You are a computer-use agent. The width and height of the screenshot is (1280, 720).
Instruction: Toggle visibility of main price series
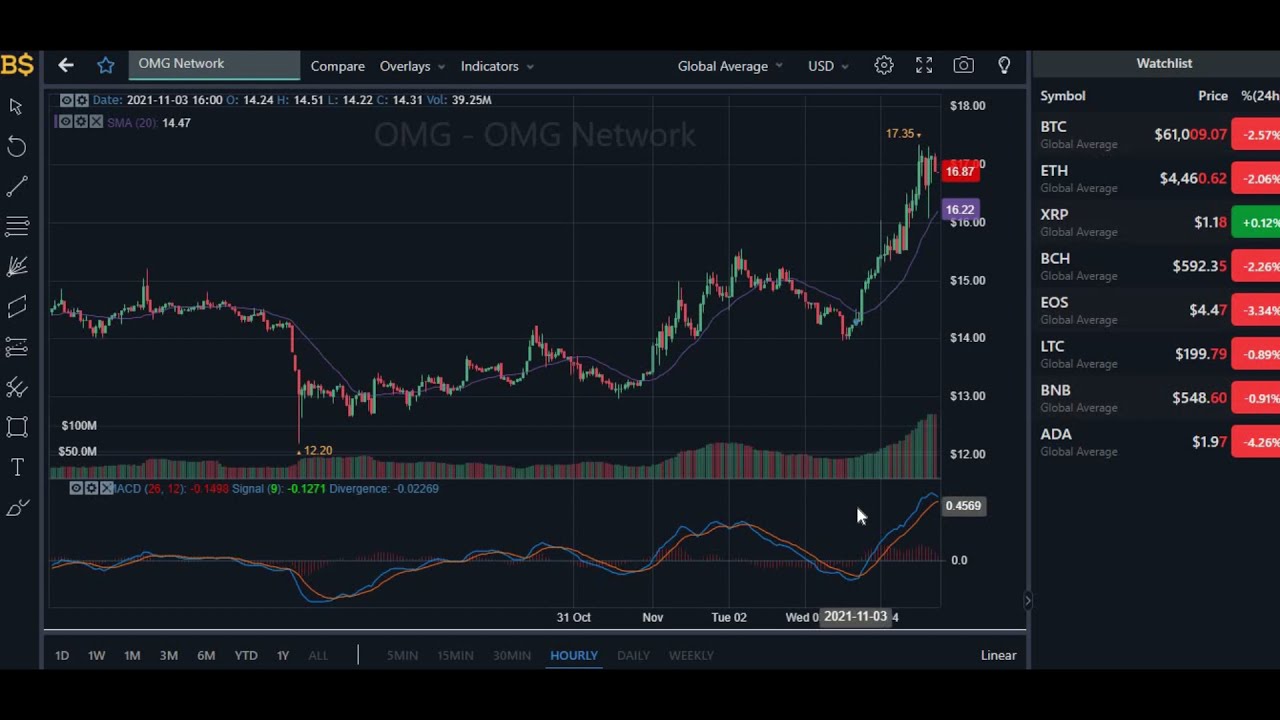click(67, 100)
